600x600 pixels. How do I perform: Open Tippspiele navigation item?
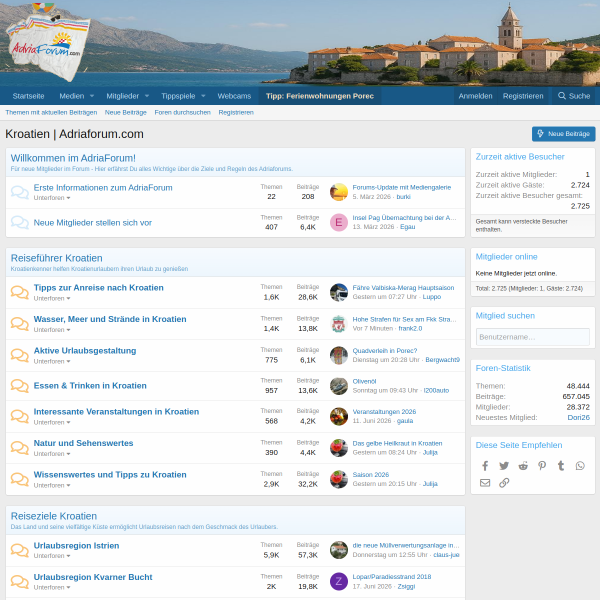178,96
